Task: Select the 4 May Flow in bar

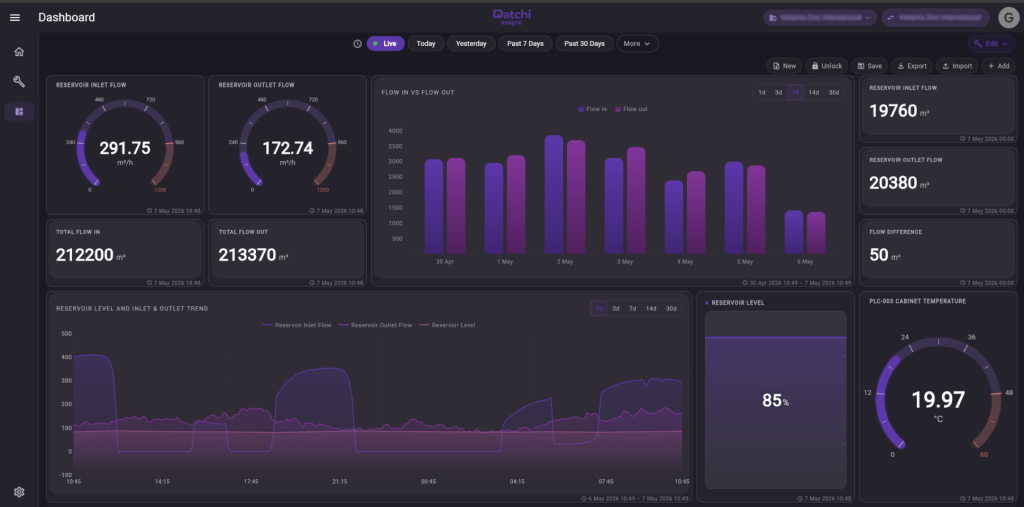Action: [x=674, y=218]
